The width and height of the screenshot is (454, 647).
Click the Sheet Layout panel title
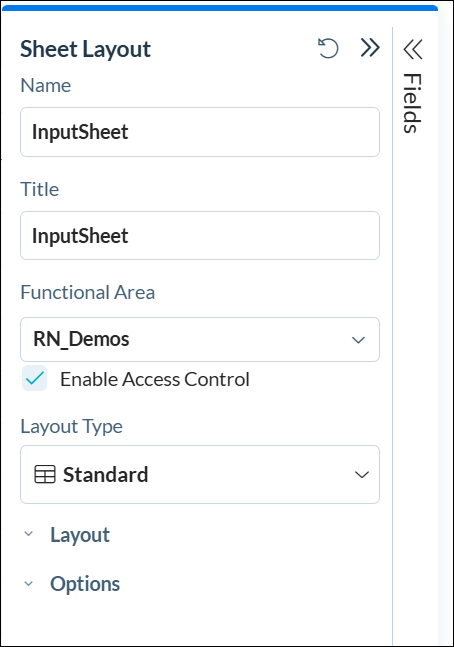85,49
